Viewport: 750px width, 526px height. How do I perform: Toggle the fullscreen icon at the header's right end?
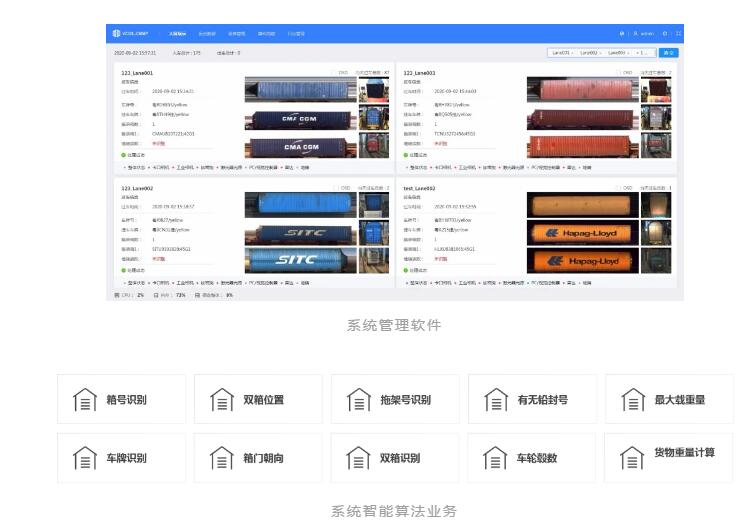click(x=678, y=34)
